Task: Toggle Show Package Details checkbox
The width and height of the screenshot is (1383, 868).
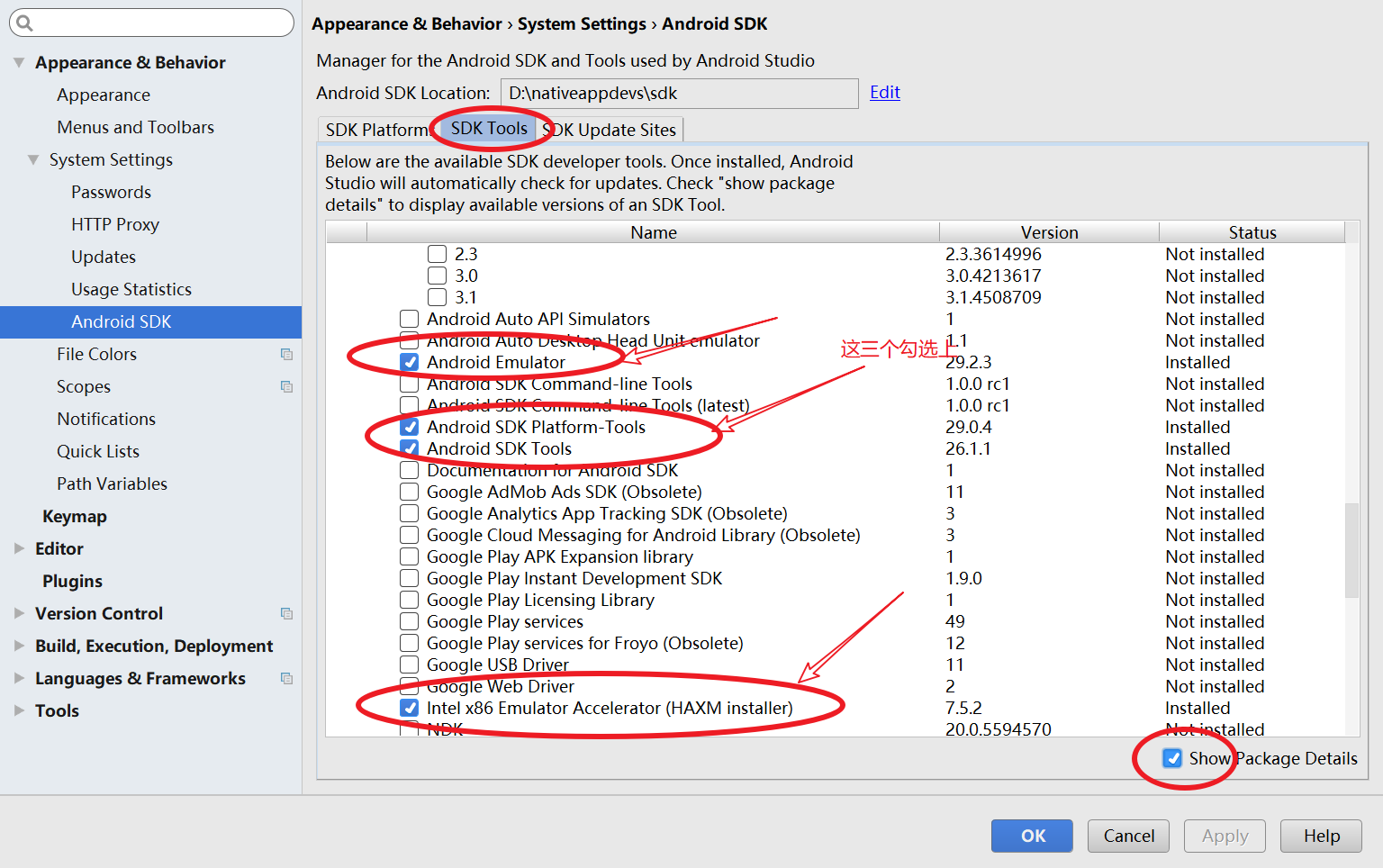Action: click(1172, 758)
